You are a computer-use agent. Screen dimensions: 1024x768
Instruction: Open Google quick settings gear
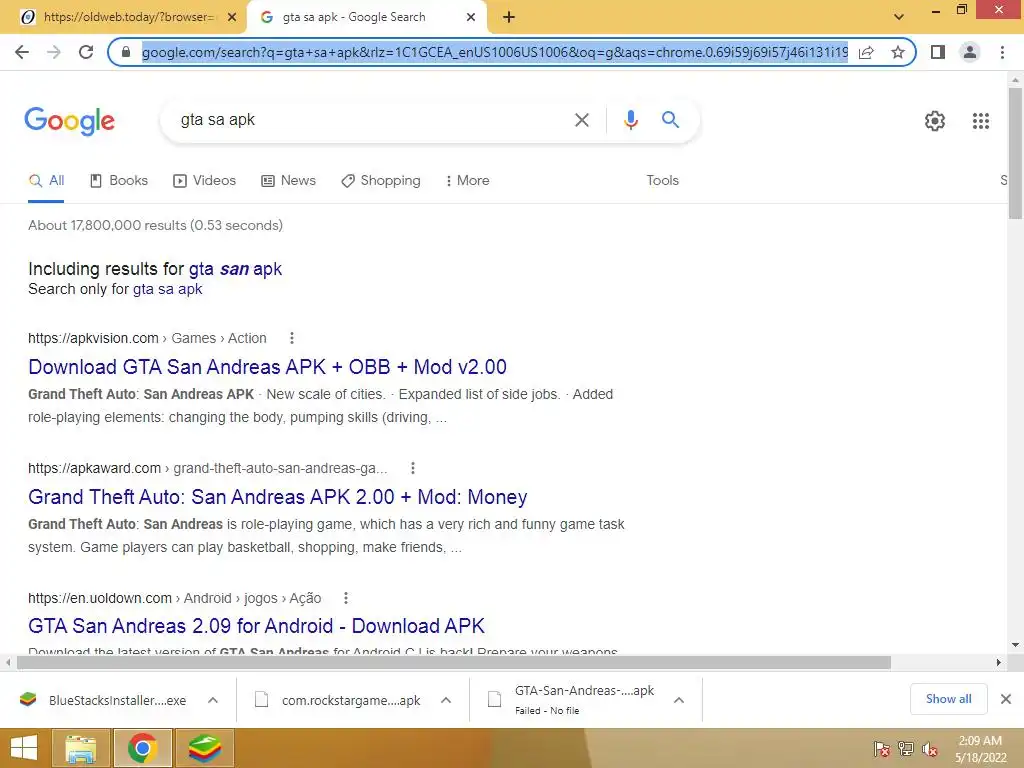tap(935, 121)
